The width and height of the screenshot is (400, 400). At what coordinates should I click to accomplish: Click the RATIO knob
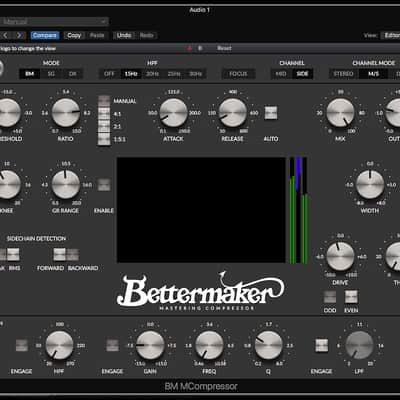tap(66, 113)
